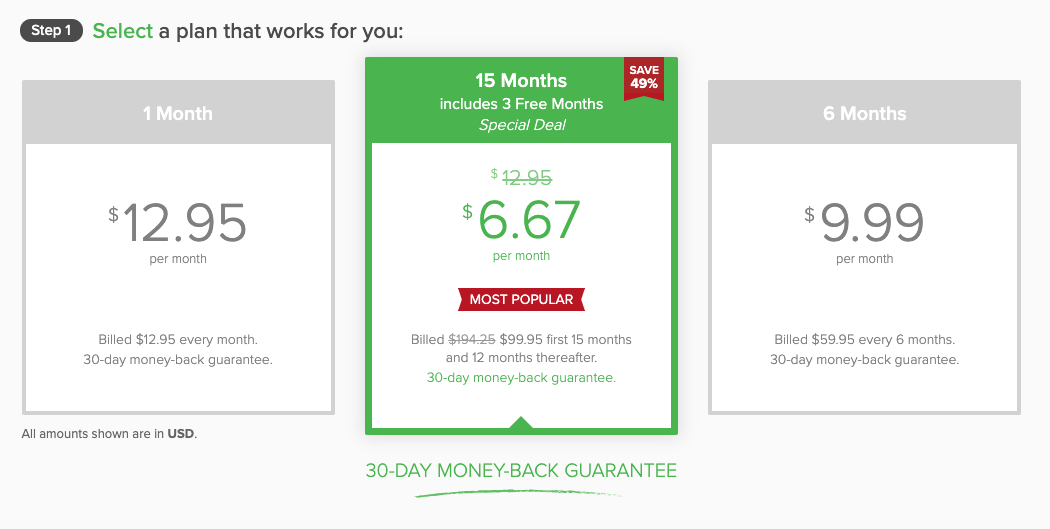Click the green 30-day money-back guarantee link

click(x=521, y=378)
